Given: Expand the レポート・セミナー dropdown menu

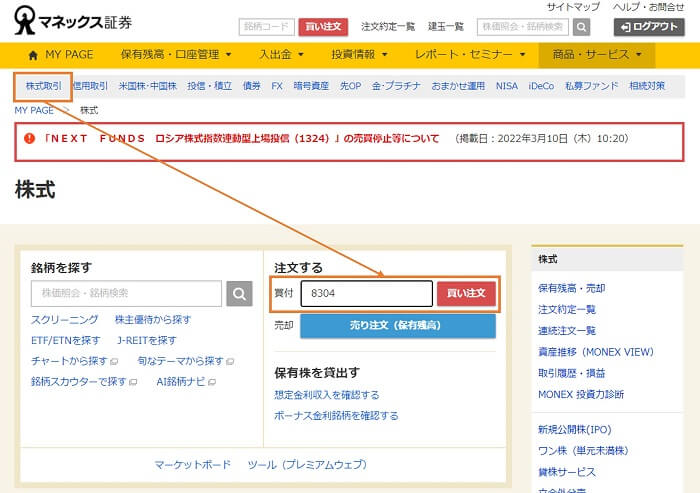Looking at the screenshot, I should pyautogui.click(x=470, y=55).
